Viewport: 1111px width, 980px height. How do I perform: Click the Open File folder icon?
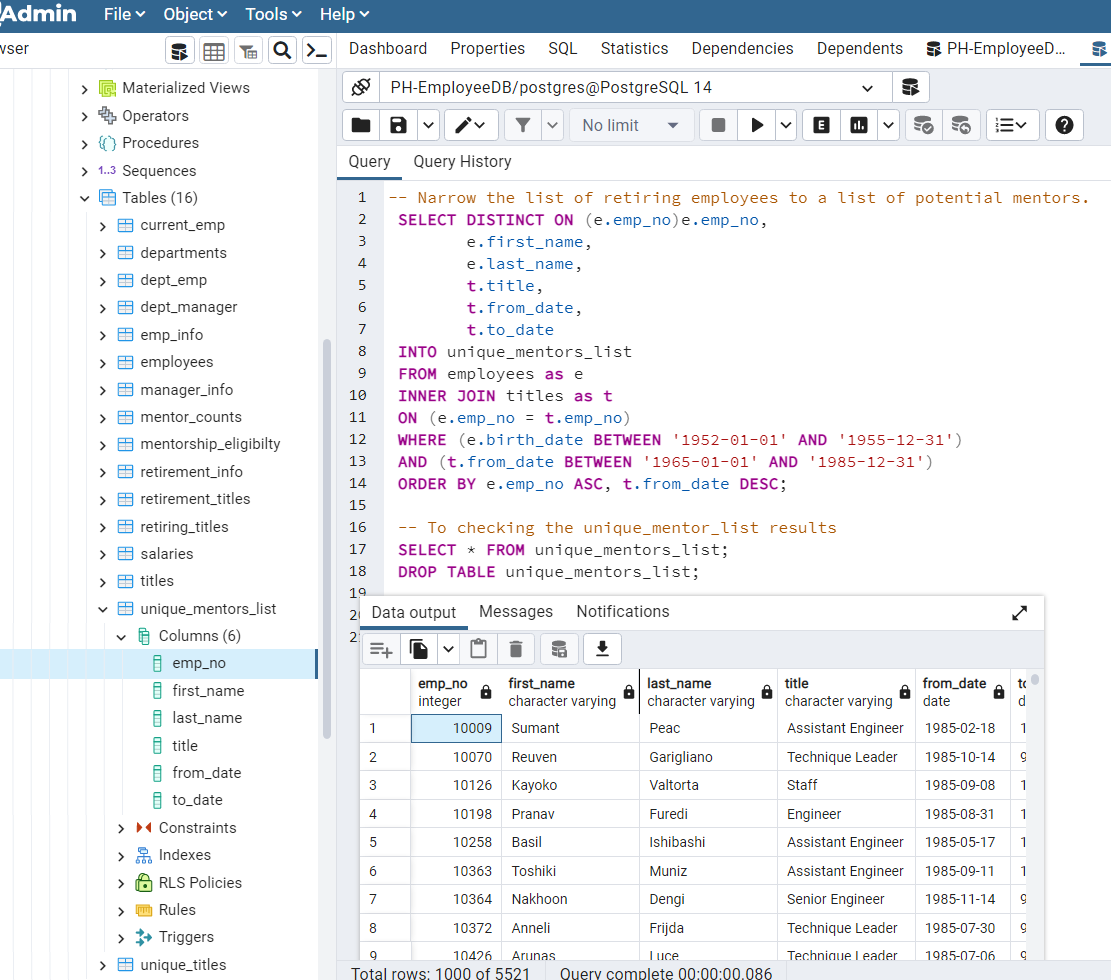point(361,125)
